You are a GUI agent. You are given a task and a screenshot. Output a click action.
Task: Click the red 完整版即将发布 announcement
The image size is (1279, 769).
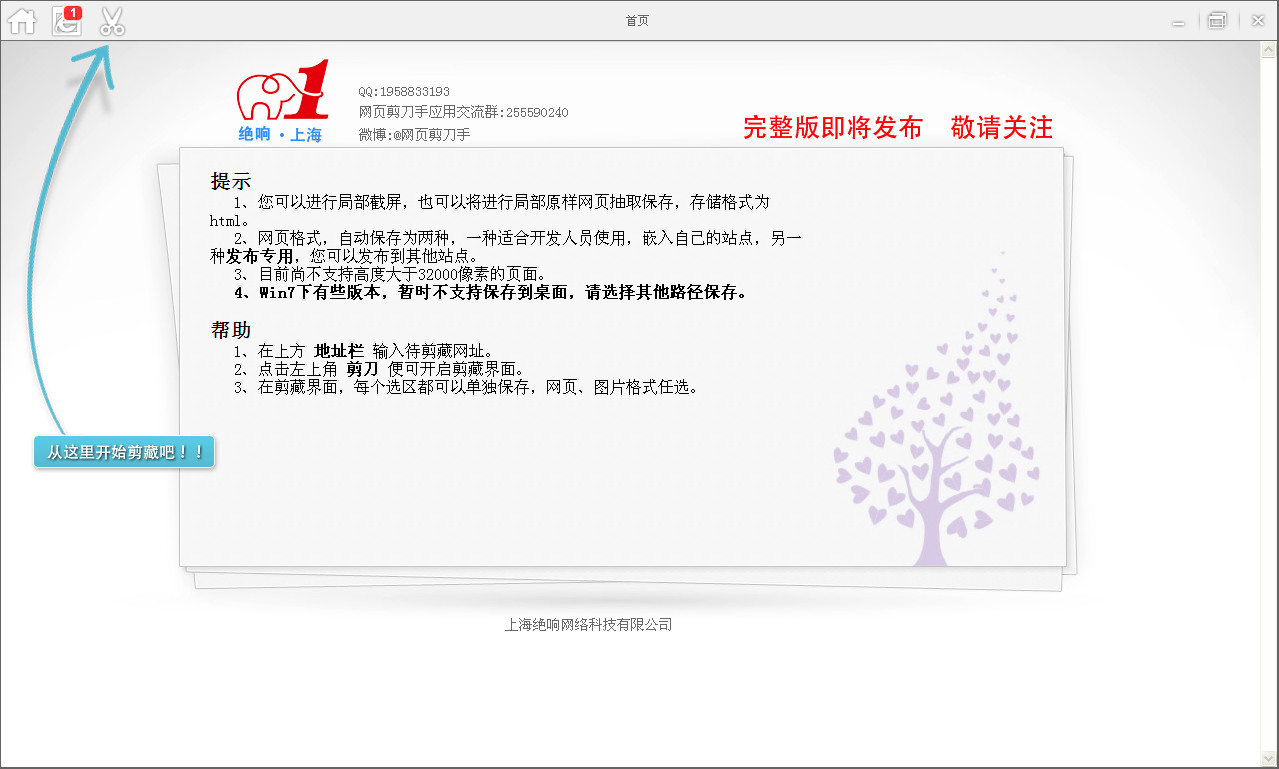point(833,128)
